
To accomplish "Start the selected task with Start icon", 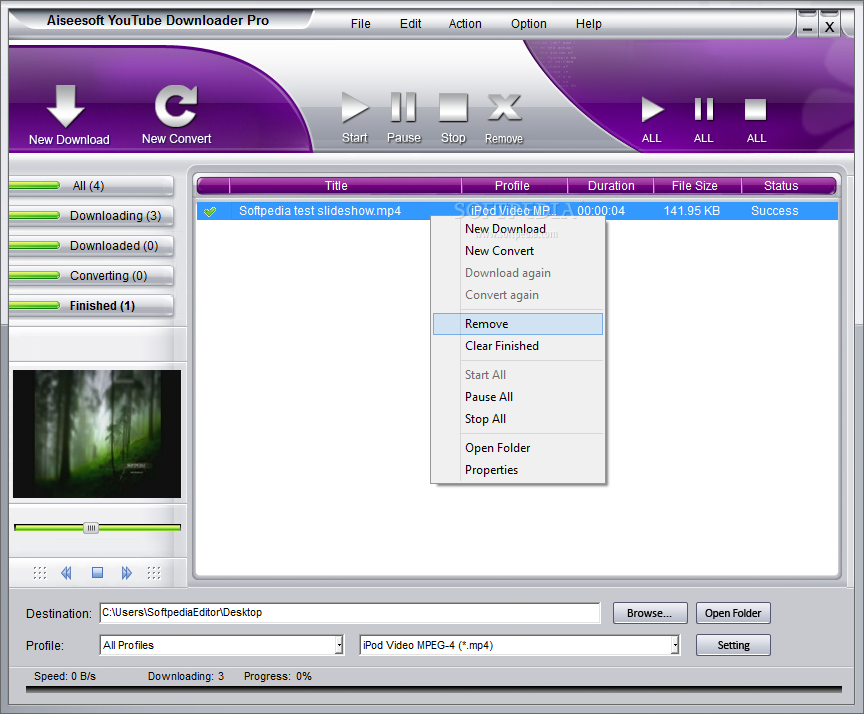I will 354,107.
